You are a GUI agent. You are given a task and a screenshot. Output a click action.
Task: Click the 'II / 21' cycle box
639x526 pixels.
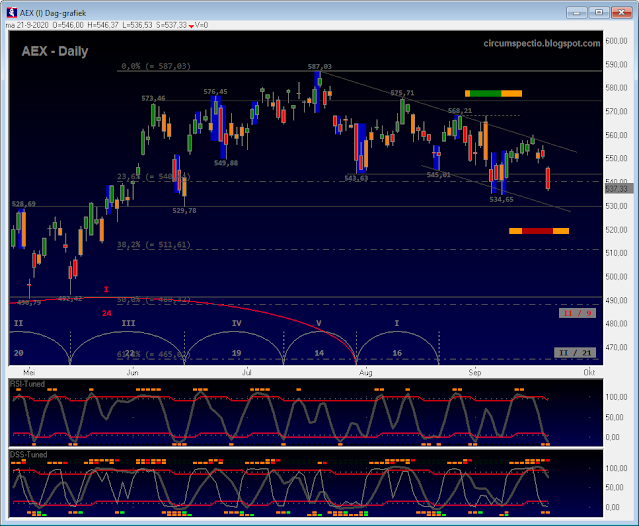coord(575,353)
